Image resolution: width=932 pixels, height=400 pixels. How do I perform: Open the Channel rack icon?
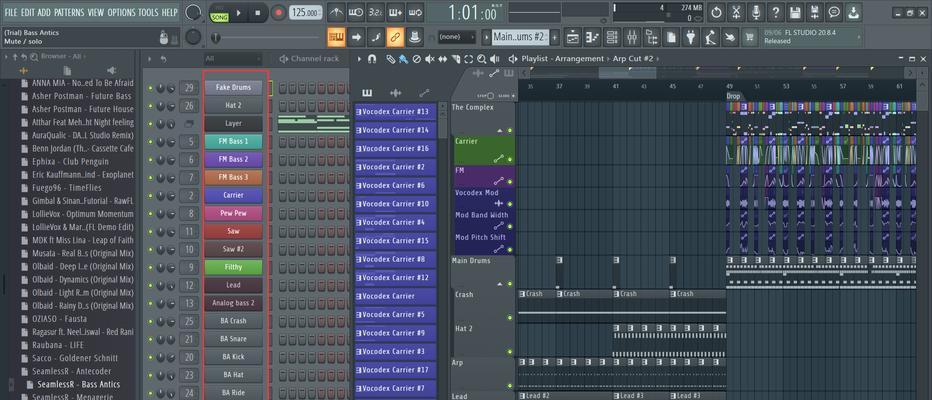click(612, 37)
